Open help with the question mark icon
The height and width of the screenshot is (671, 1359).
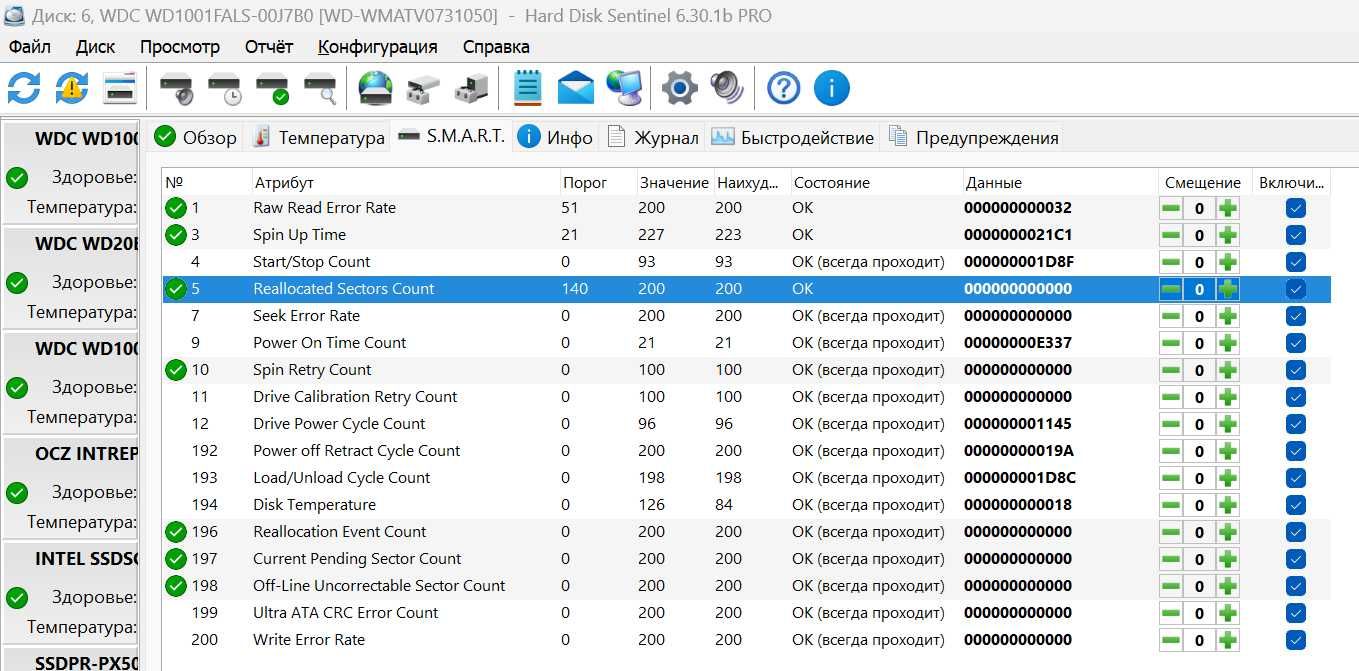point(783,88)
